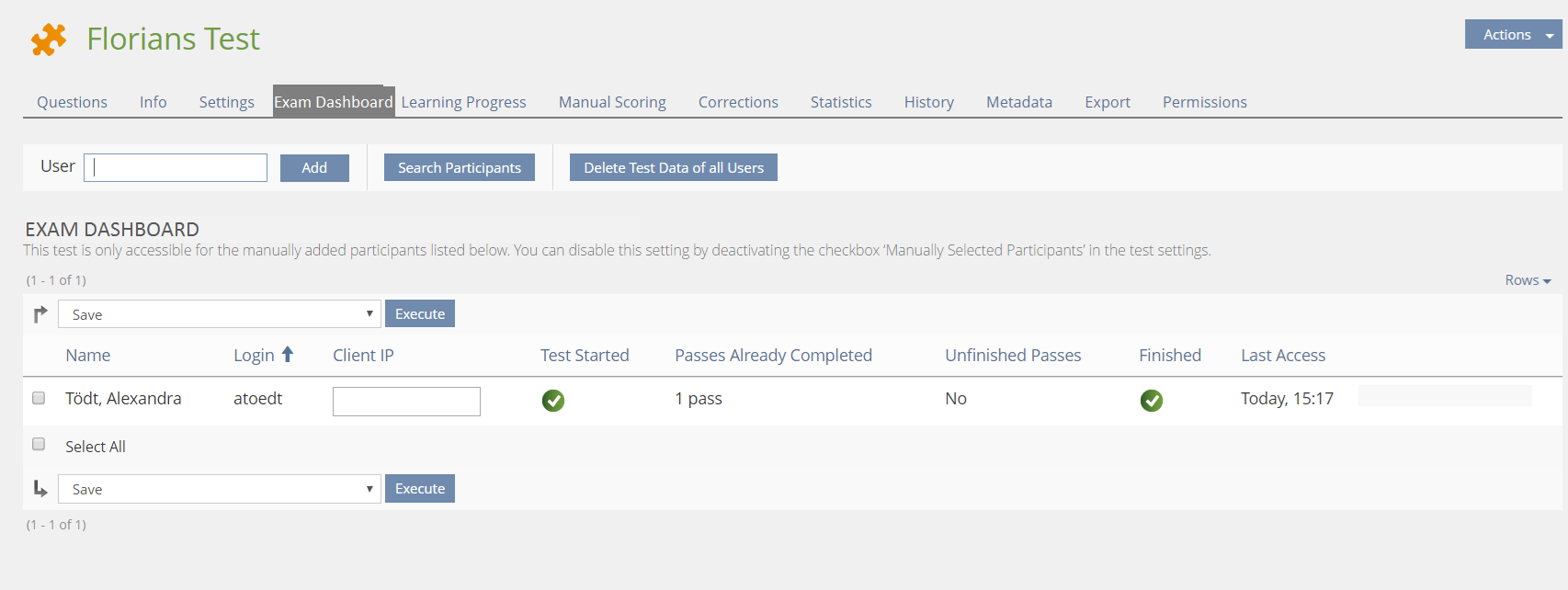Click the Login sort arrow icon

click(288, 355)
